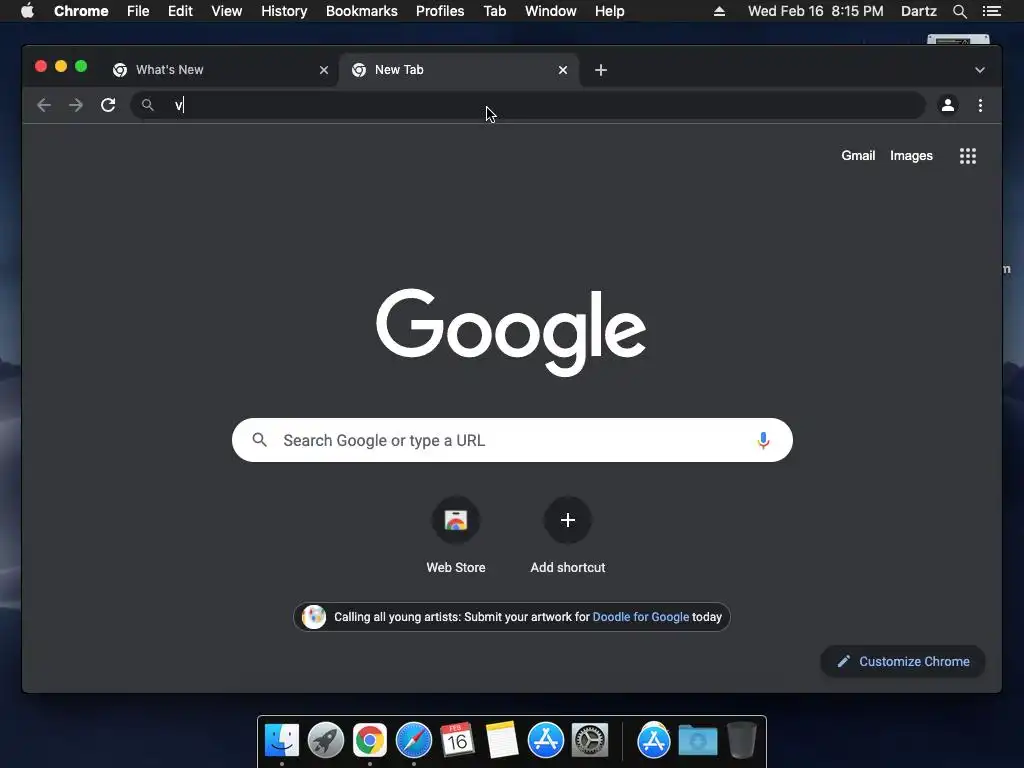Viewport: 1024px width, 768px height.
Task: Open the Tab menu
Action: pos(494,11)
